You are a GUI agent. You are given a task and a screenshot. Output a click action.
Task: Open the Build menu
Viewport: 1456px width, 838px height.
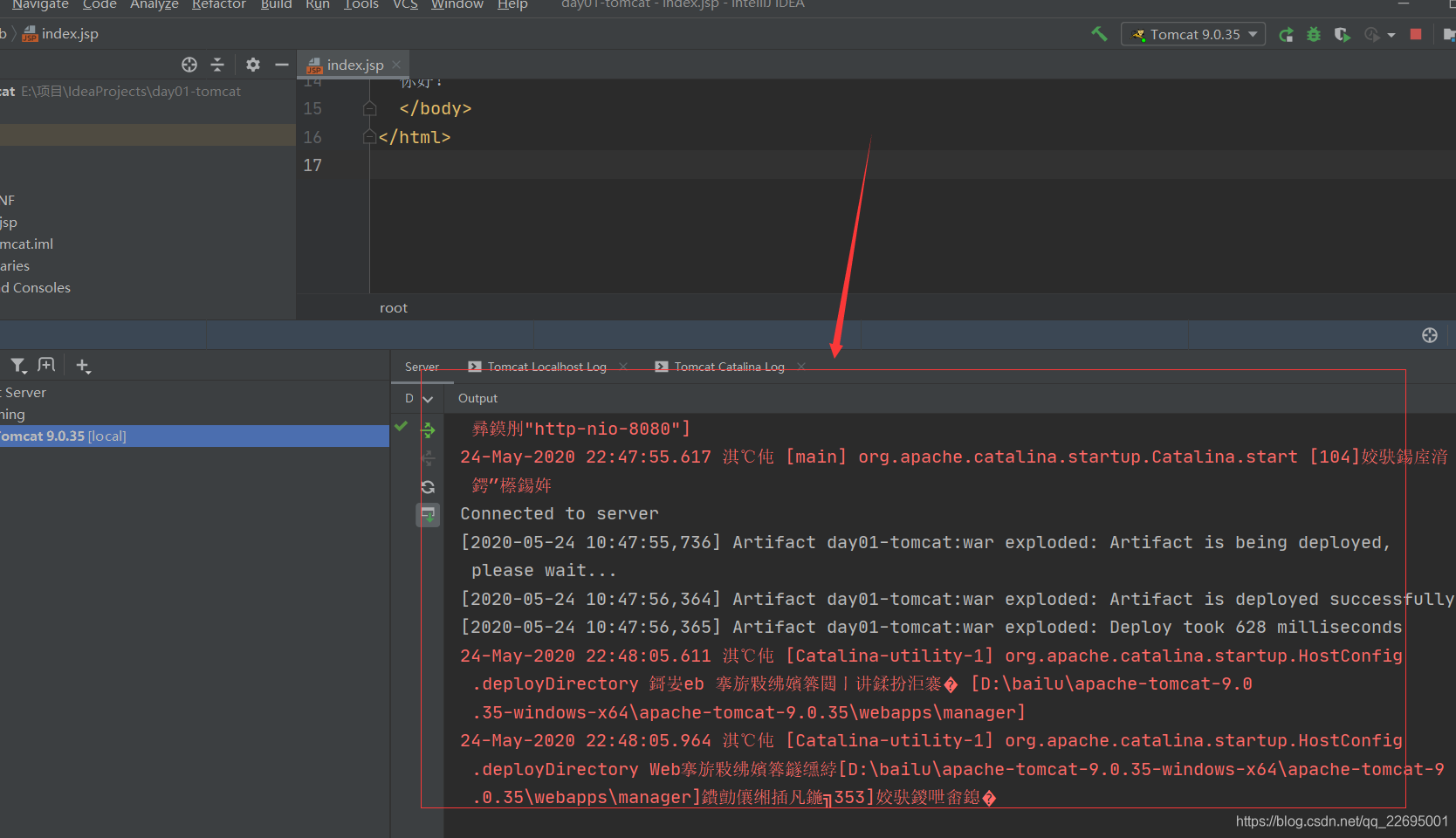(277, 5)
